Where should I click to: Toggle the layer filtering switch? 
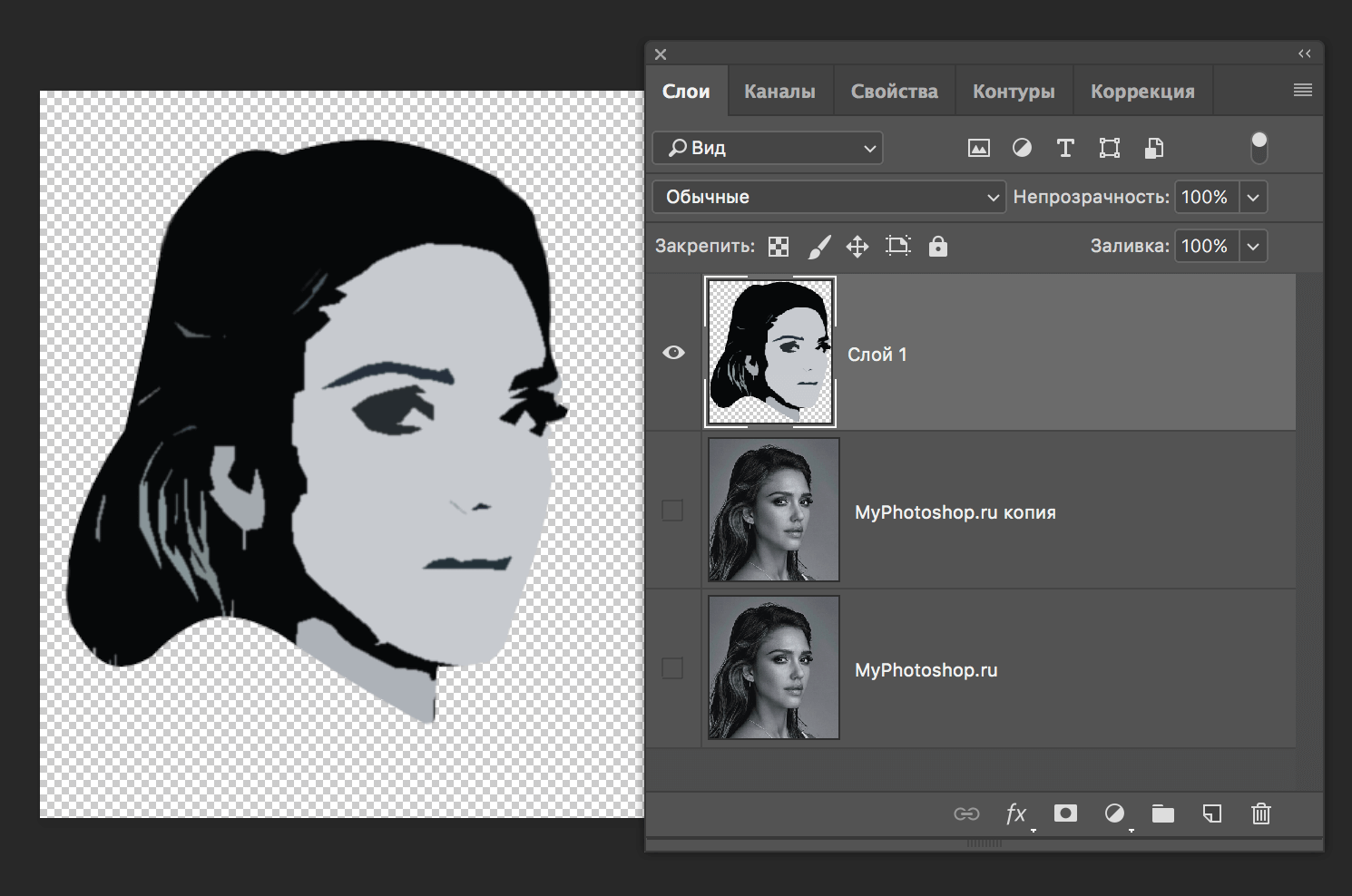(x=1259, y=148)
